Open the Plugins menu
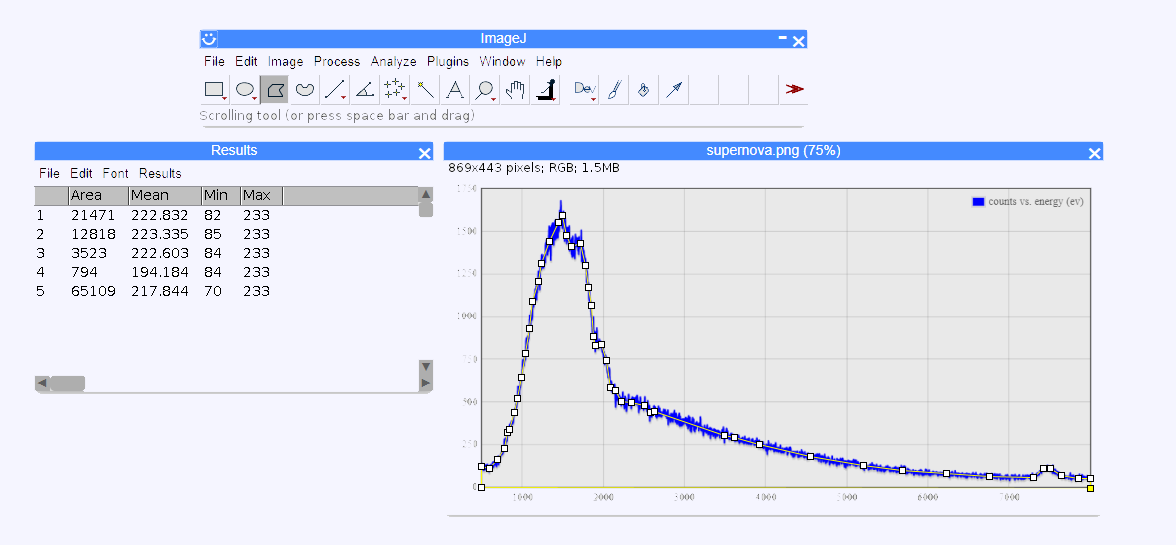The image size is (1176, 545). (x=447, y=61)
